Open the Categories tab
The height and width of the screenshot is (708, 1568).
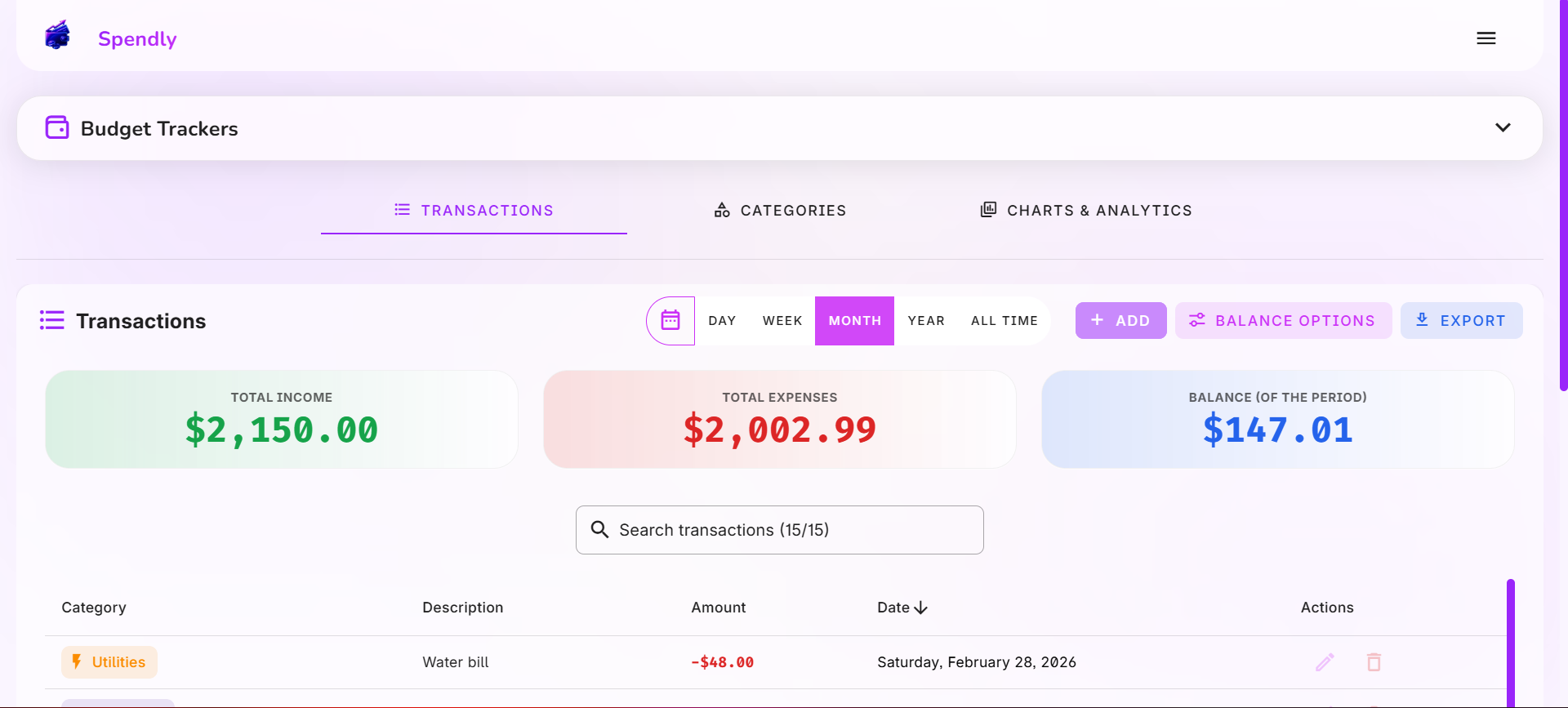click(780, 211)
